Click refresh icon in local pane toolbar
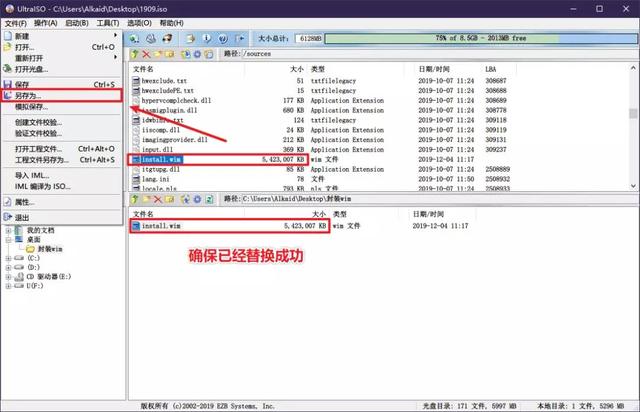Viewport: 640px width, 412px height. pyautogui.click(x=209, y=199)
